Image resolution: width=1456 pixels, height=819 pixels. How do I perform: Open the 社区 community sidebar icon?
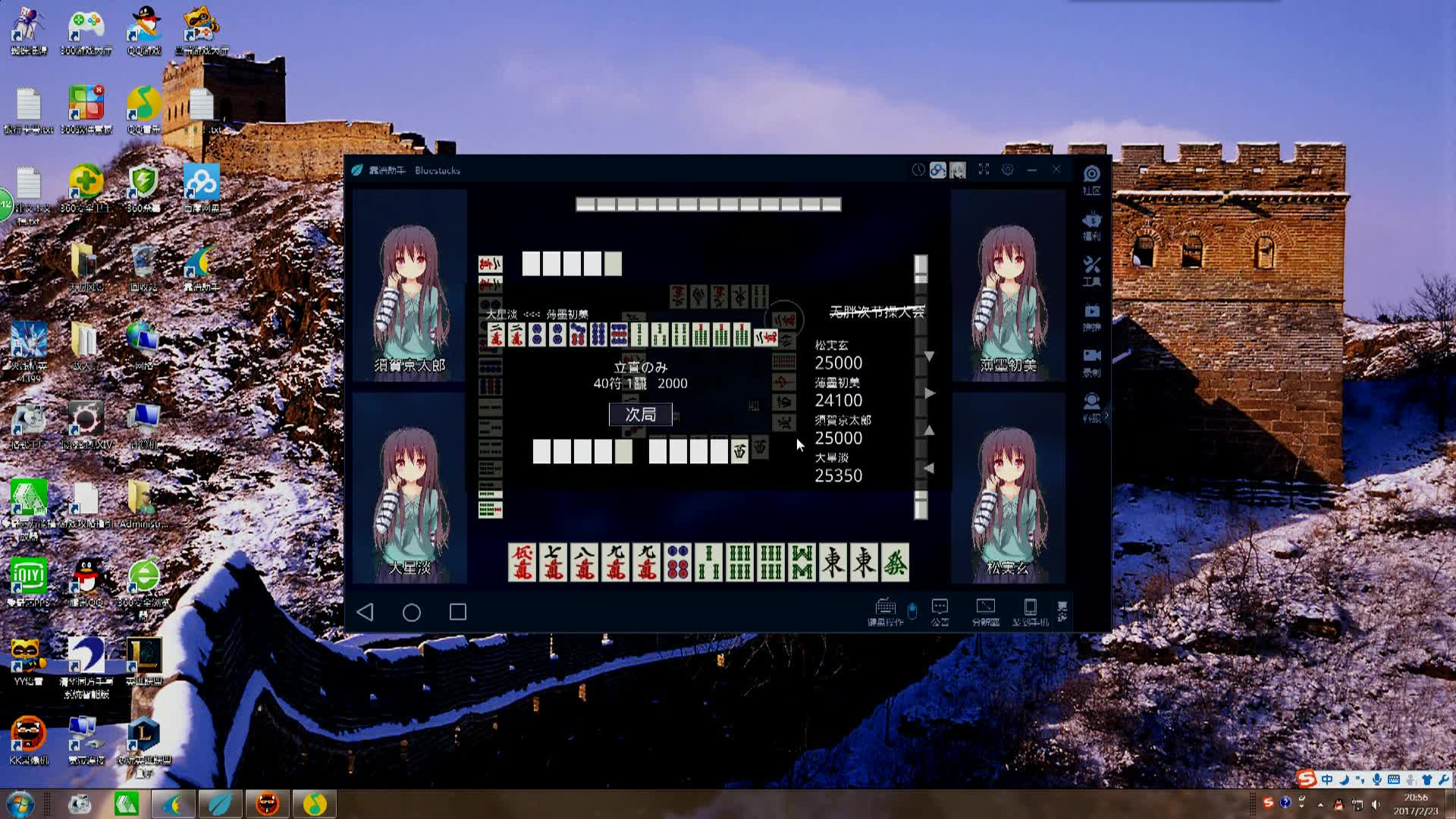pos(1091,179)
